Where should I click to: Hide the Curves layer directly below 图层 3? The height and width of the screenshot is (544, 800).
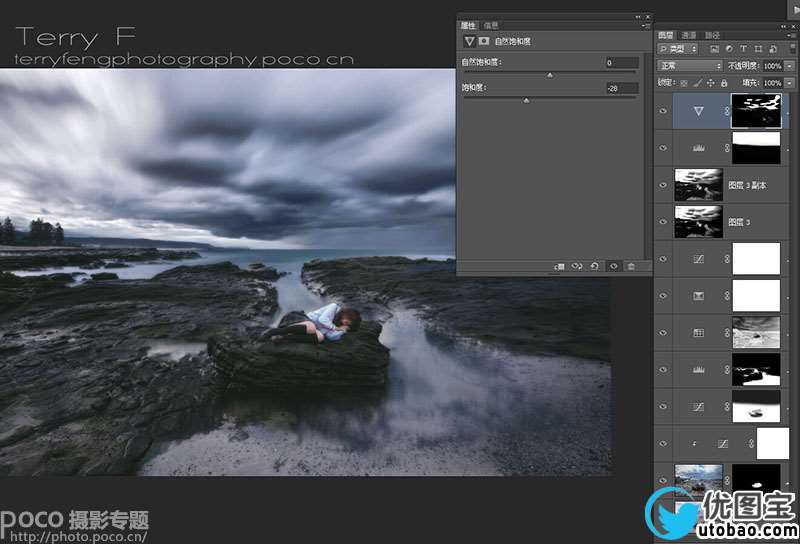pyautogui.click(x=663, y=259)
